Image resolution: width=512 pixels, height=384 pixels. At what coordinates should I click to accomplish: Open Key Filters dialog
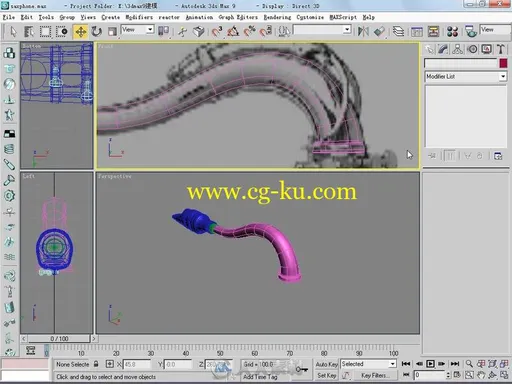[374, 375]
